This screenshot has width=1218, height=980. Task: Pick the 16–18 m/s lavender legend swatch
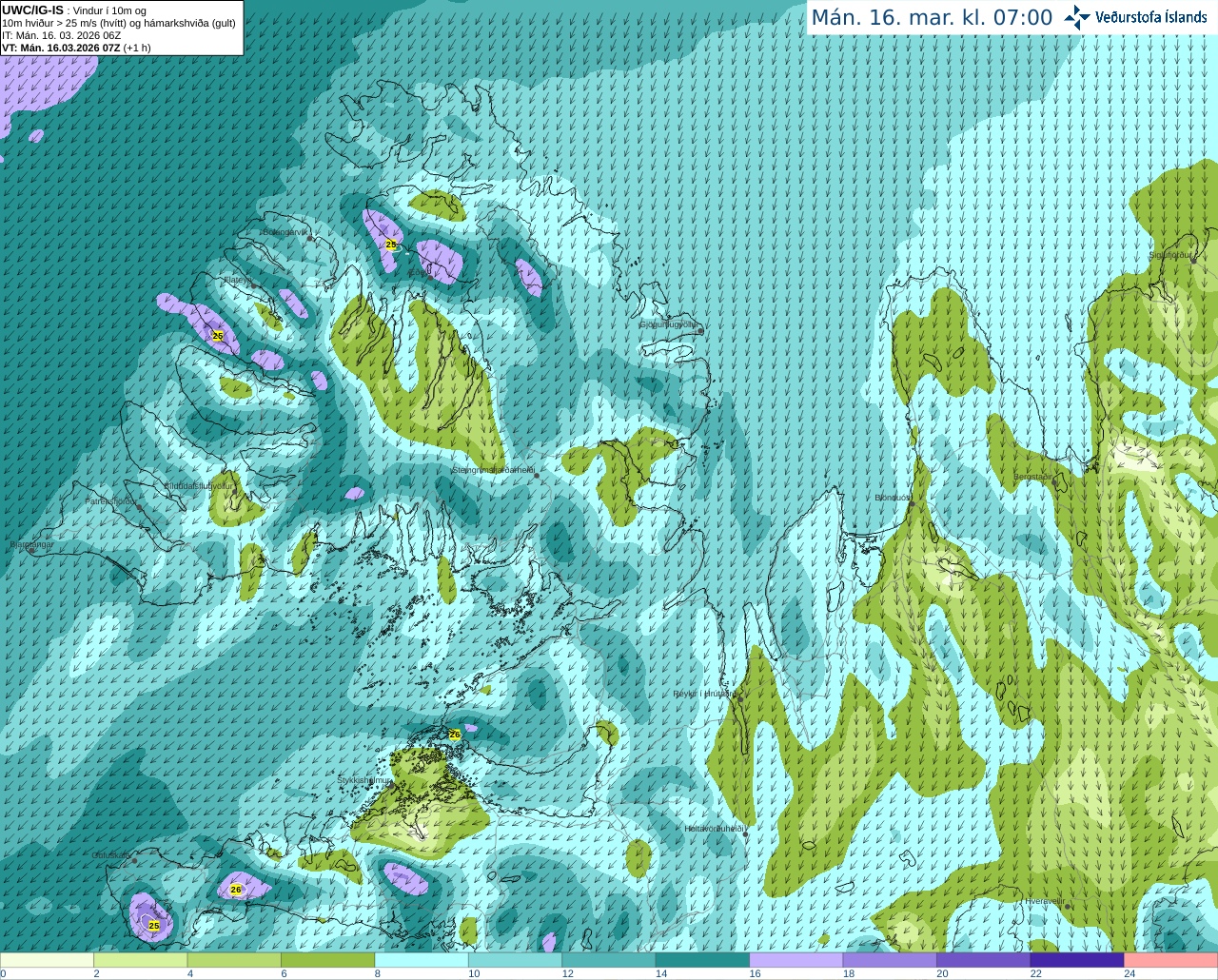click(796, 960)
